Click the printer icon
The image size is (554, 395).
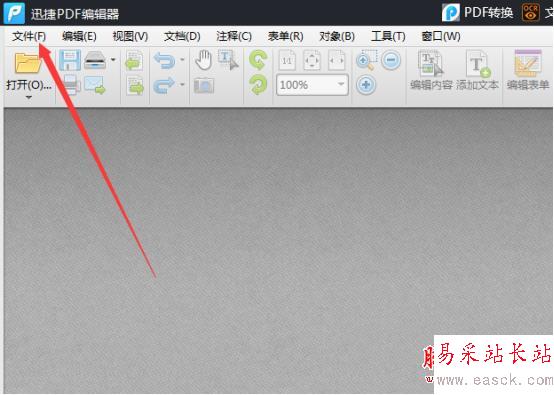[71, 85]
